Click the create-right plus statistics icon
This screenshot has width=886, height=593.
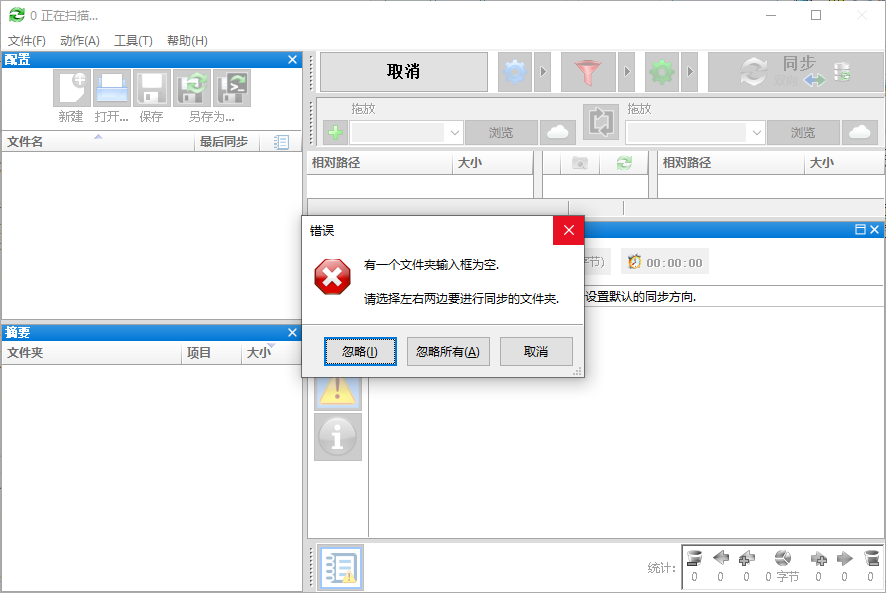(x=819, y=559)
